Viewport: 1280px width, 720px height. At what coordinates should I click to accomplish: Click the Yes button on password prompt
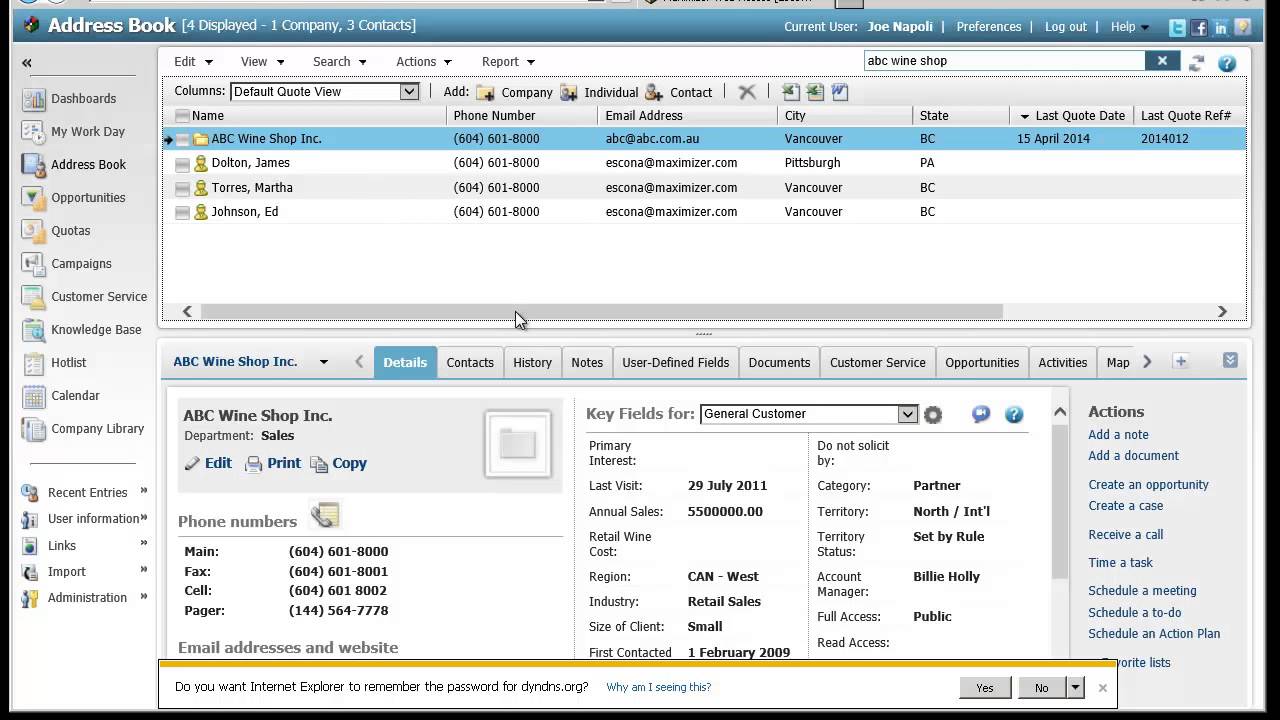pyautogui.click(x=985, y=687)
